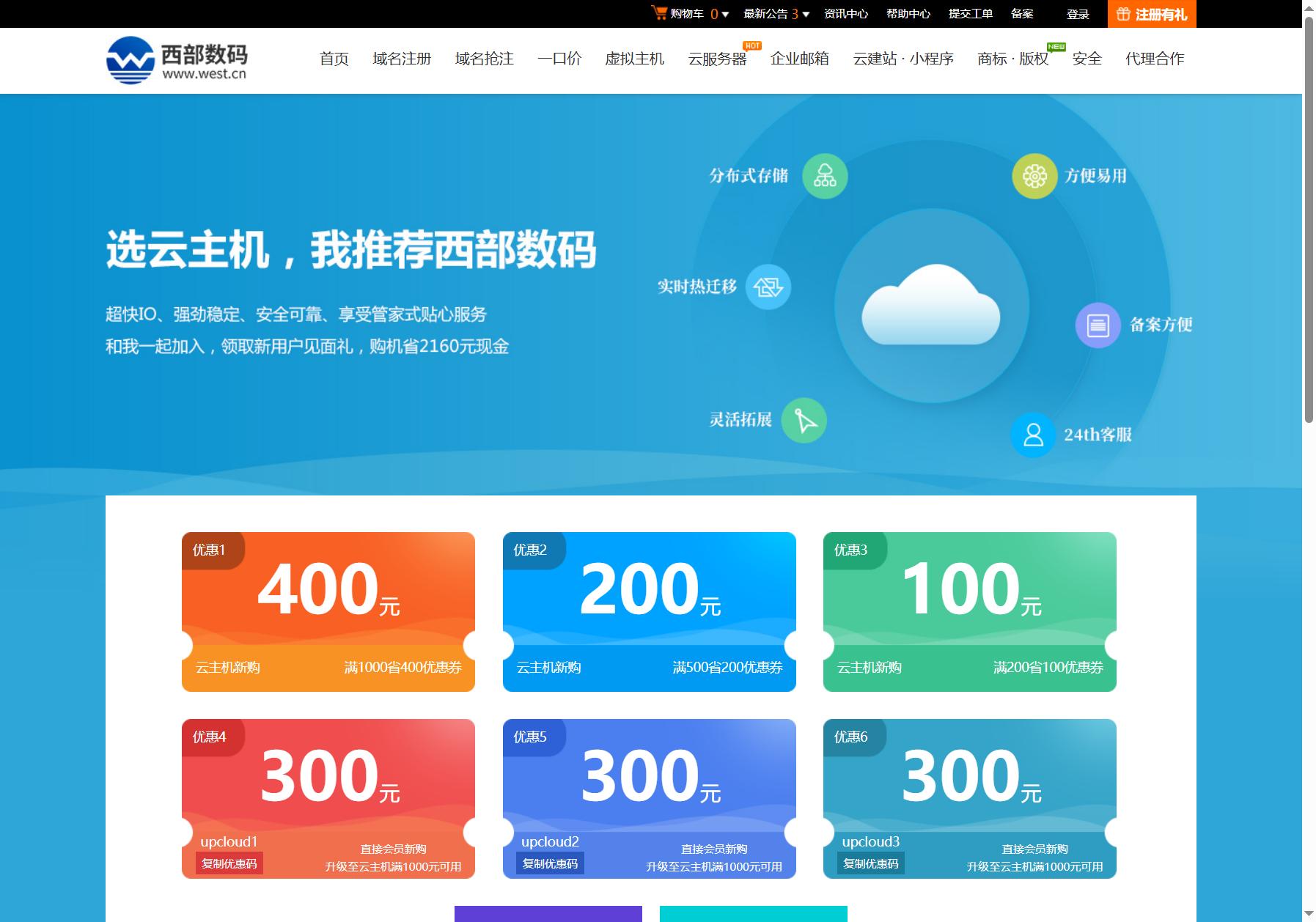Screen dimensions: 1316x922
Task: Select the 400元 coupon card 优惠1
Action: (x=328, y=611)
